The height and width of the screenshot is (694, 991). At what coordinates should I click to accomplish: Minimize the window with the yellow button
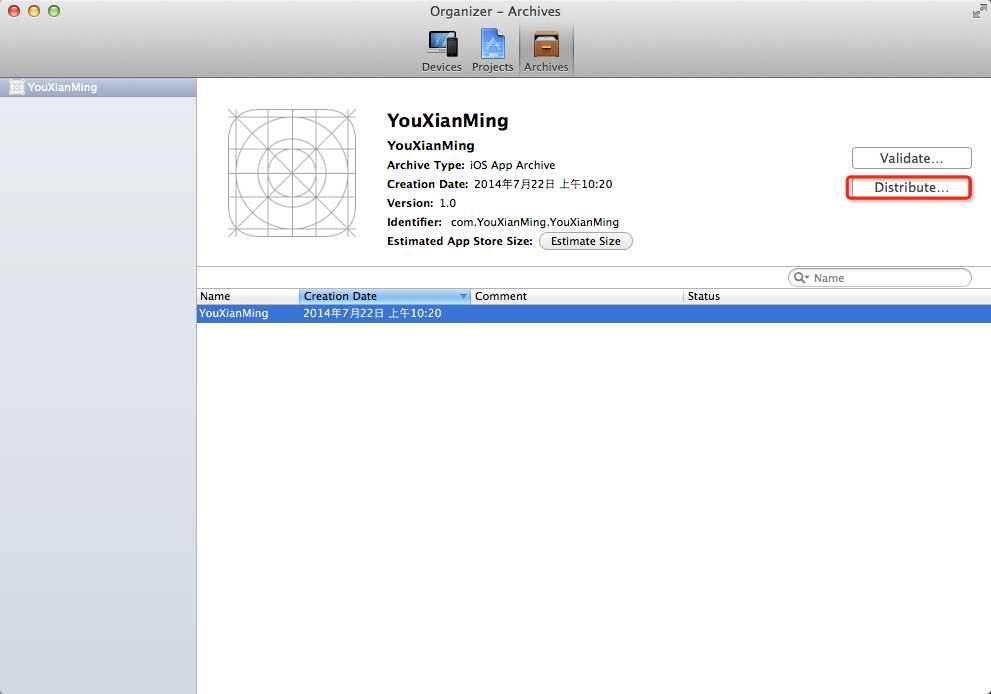(34, 11)
